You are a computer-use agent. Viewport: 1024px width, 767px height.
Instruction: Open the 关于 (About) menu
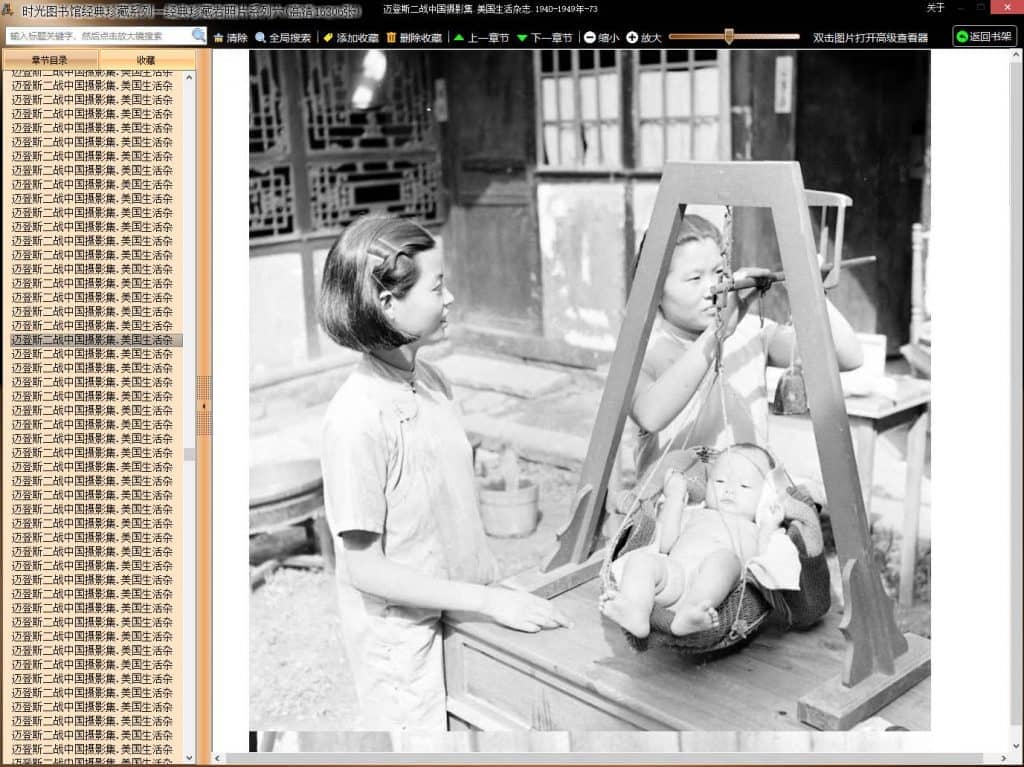935,8
